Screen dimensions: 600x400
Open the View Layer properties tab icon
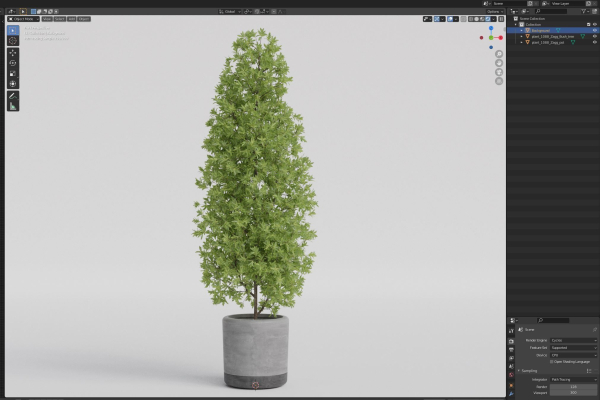(x=512, y=358)
